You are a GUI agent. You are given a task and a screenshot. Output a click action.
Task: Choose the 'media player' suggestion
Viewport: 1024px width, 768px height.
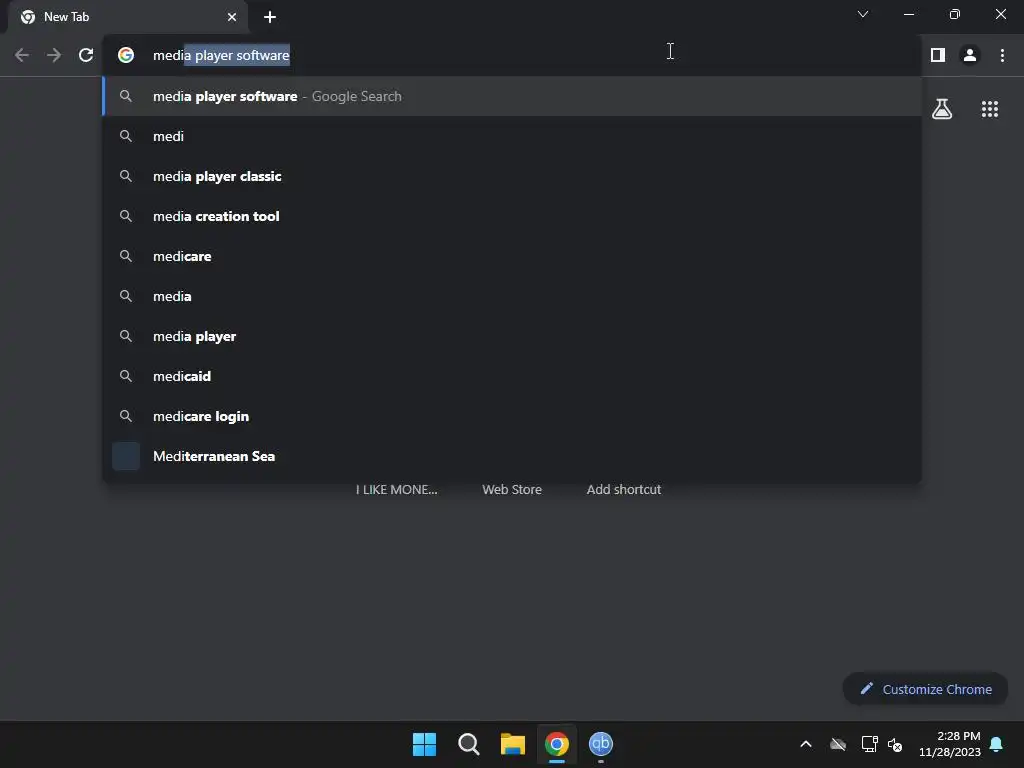point(513,336)
